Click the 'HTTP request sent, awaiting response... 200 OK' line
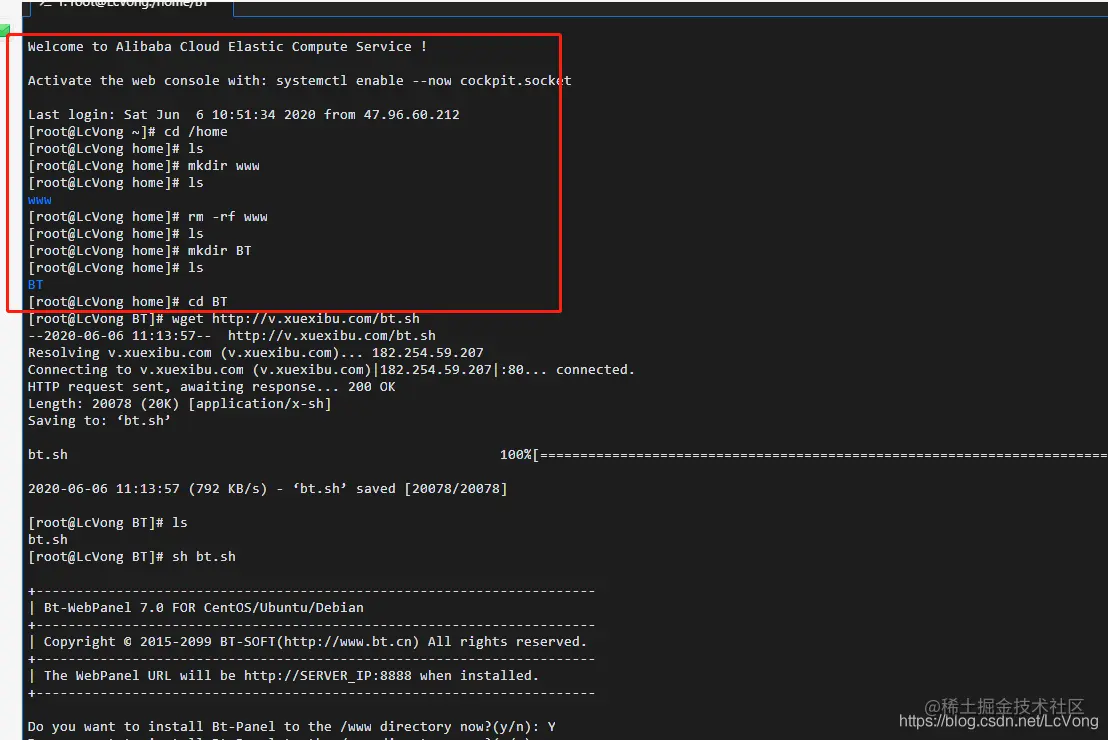Screen dimensions: 1108x740 coord(211,387)
